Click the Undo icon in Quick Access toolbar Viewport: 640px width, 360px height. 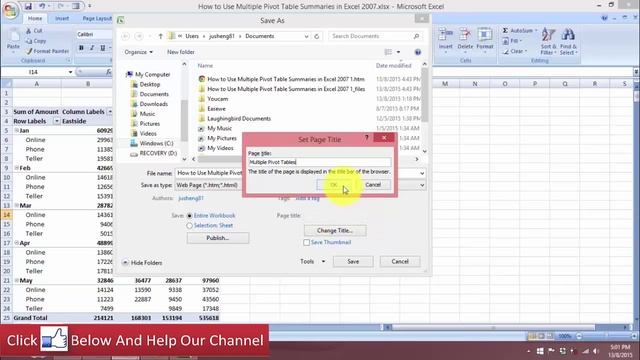click(42, 6)
